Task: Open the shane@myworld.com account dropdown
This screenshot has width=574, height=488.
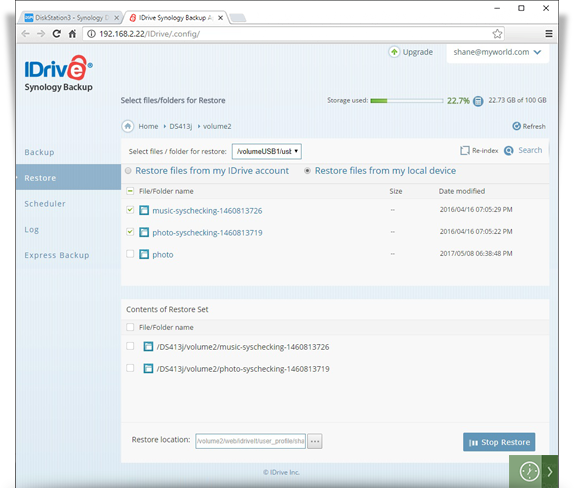Action: pyautogui.click(x=497, y=52)
